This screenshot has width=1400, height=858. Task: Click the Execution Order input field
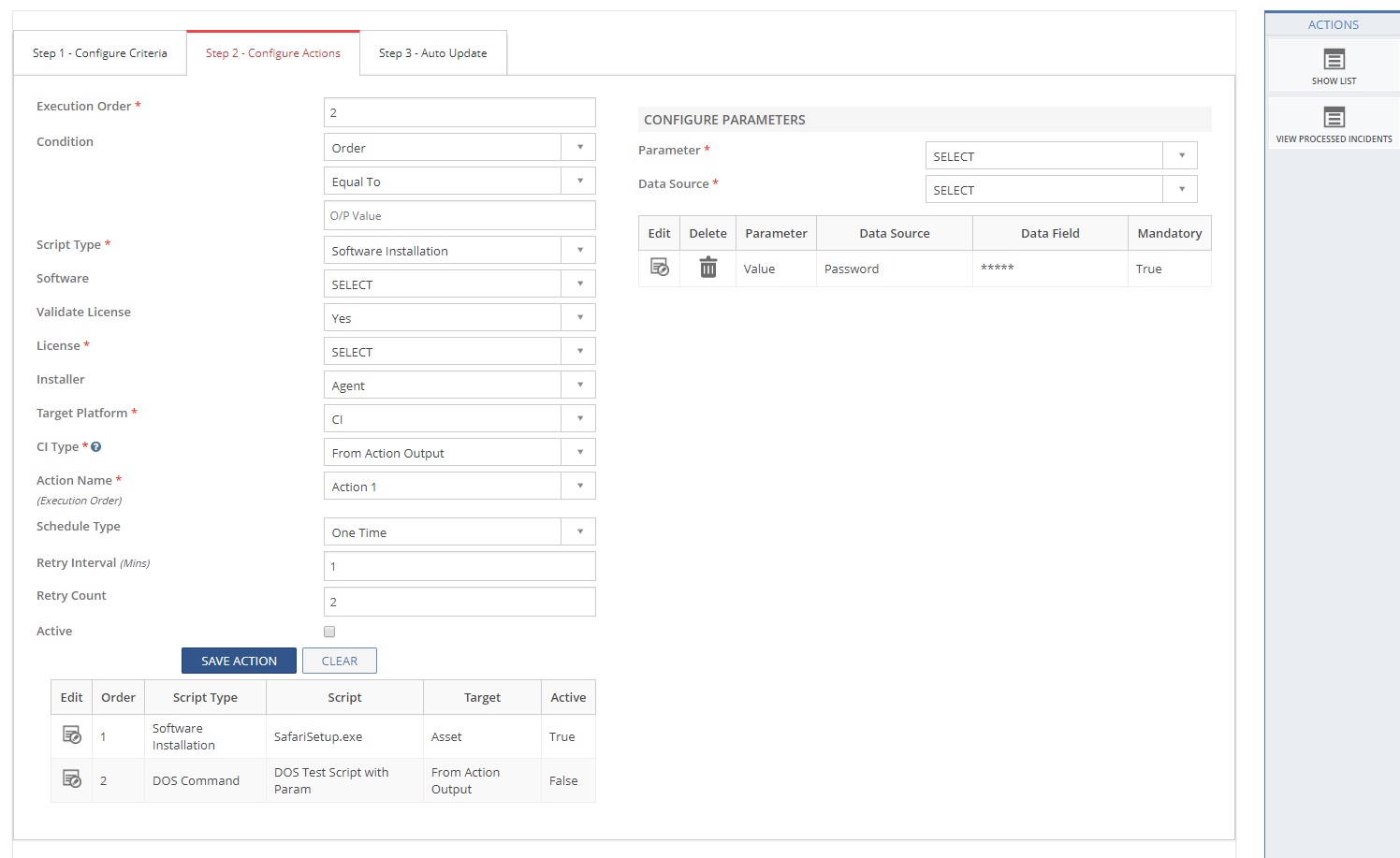pyautogui.click(x=459, y=112)
